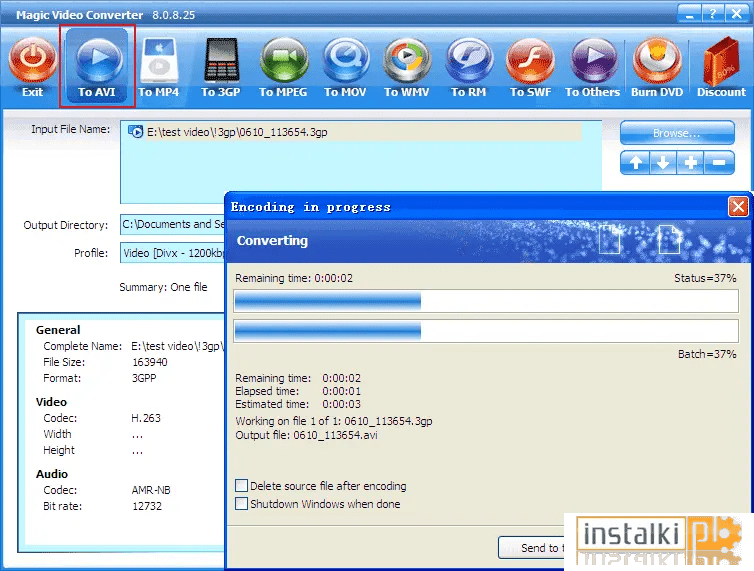Screen dimensions: 754x571
Task: Click the Bit rate value 12732
Action: [x=147, y=506]
